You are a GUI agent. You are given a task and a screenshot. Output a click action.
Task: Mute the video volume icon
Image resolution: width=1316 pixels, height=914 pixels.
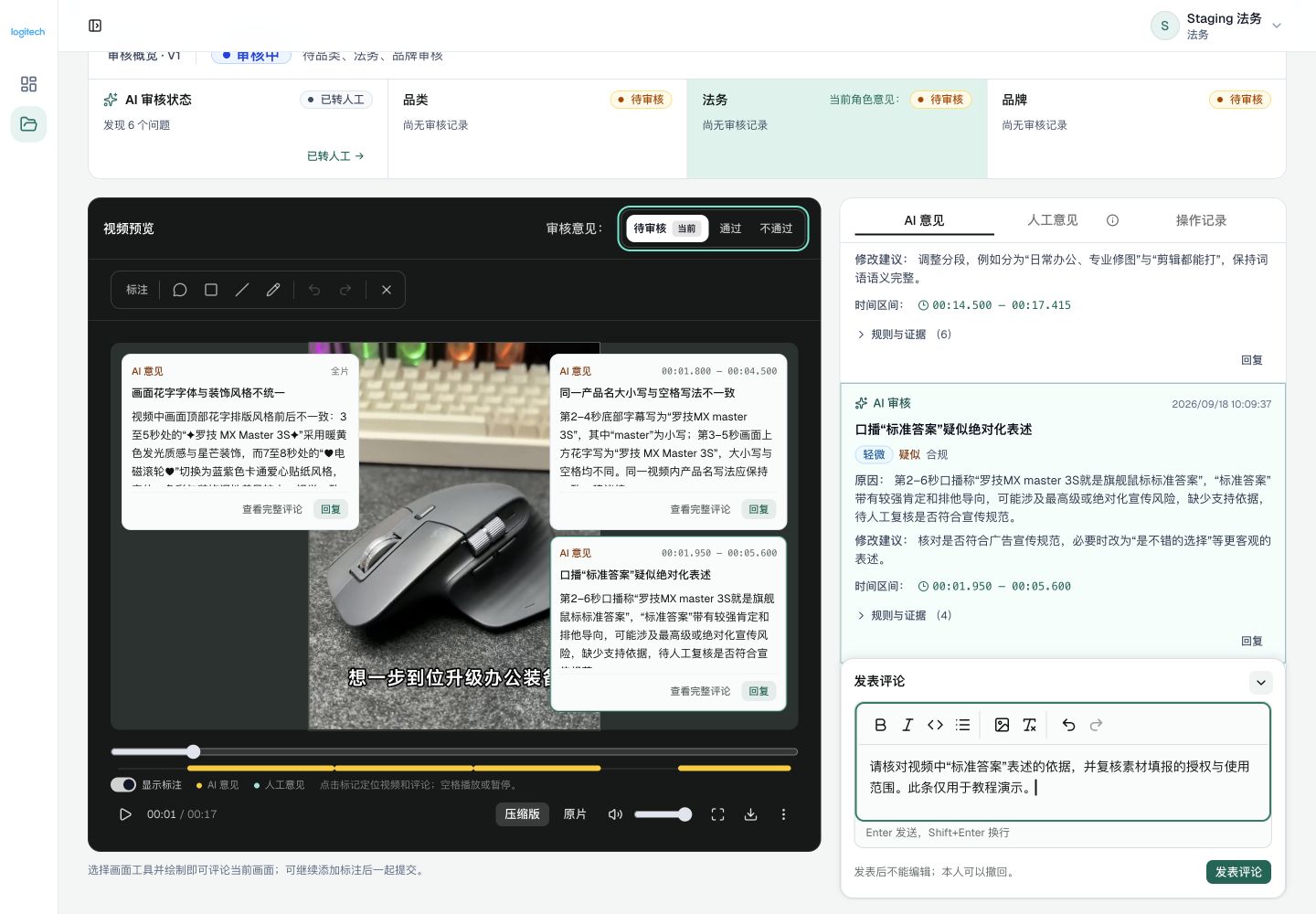coord(615,814)
